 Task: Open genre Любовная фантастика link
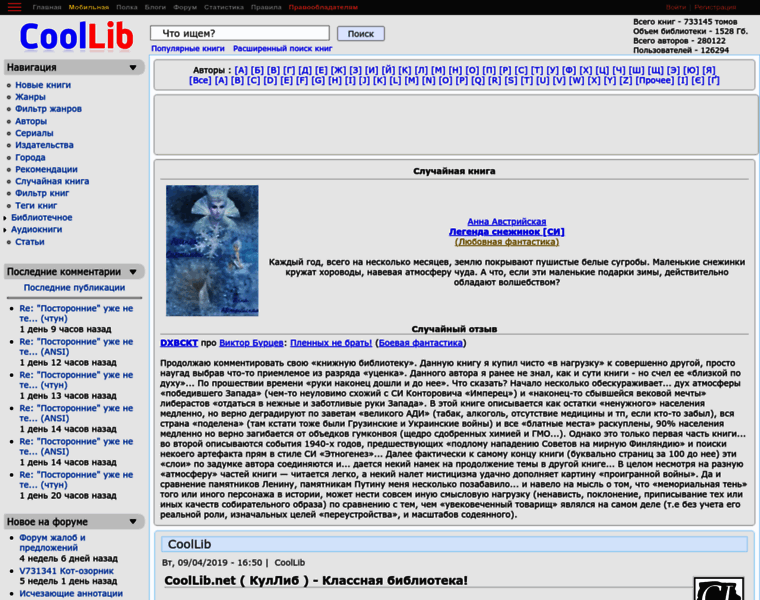point(507,242)
